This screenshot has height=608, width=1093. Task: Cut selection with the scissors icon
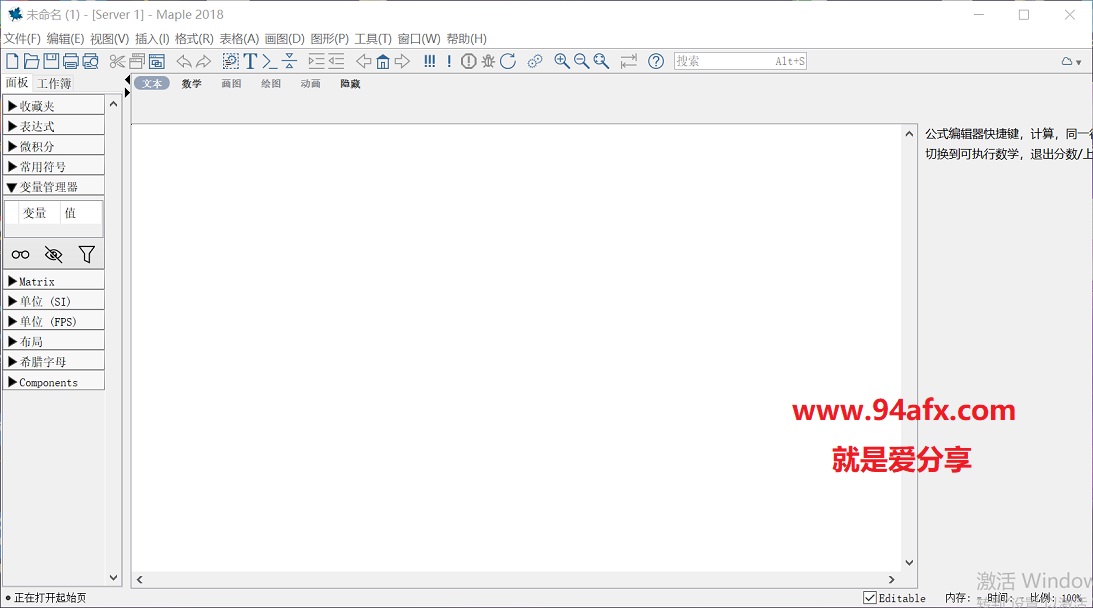(117, 61)
